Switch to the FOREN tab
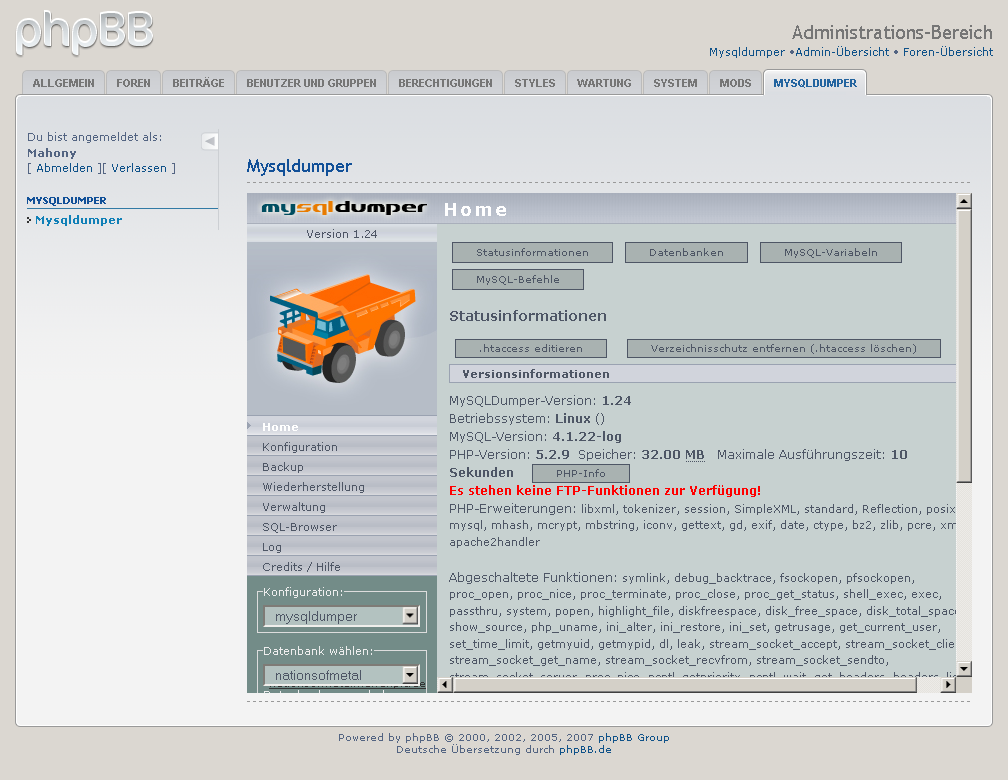The height and width of the screenshot is (780, 1008). pyautogui.click(x=133, y=83)
